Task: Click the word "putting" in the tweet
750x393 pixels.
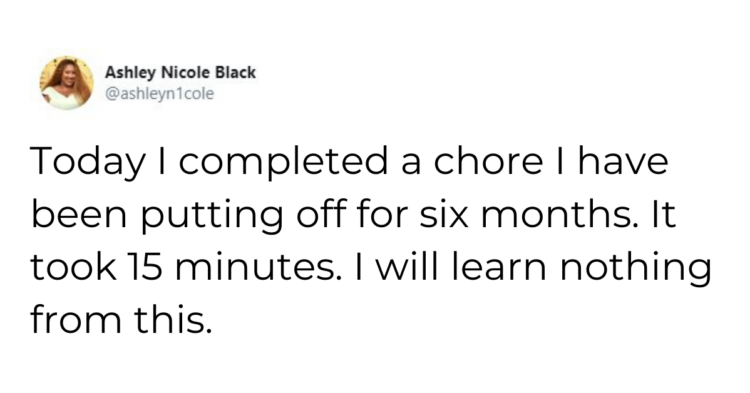Action: click(x=211, y=216)
